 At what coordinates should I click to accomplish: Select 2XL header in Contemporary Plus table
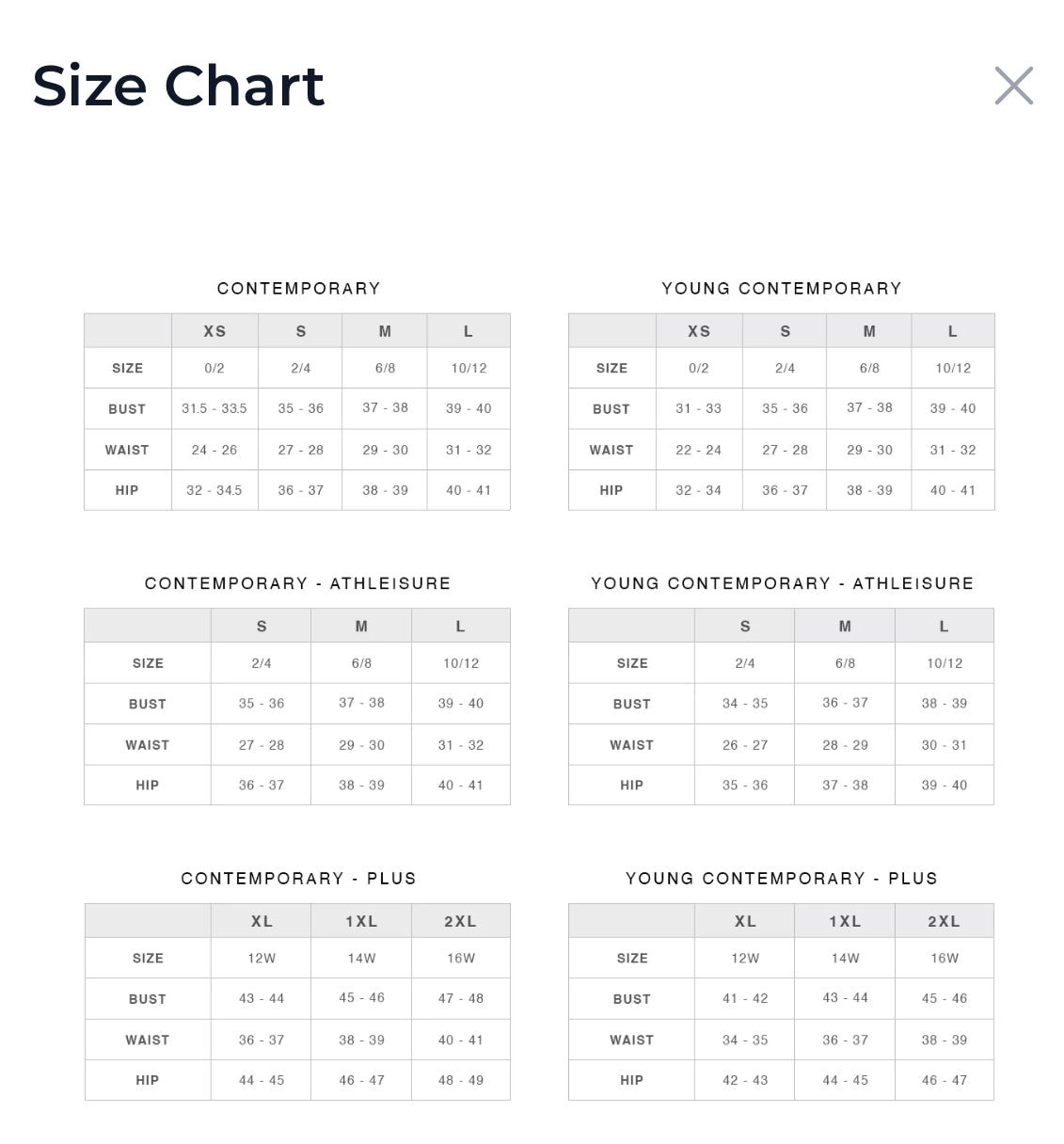(x=460, y=921)
